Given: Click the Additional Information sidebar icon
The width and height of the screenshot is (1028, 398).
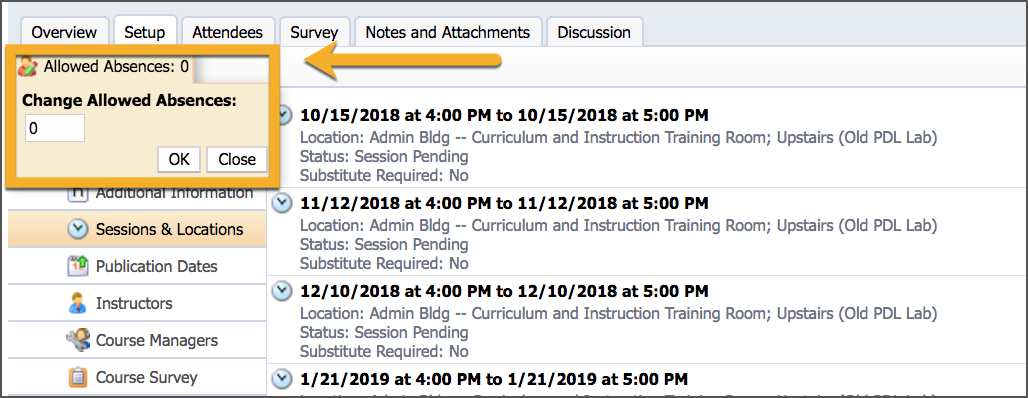Looking at the screenshot, I should click(78, 192).
